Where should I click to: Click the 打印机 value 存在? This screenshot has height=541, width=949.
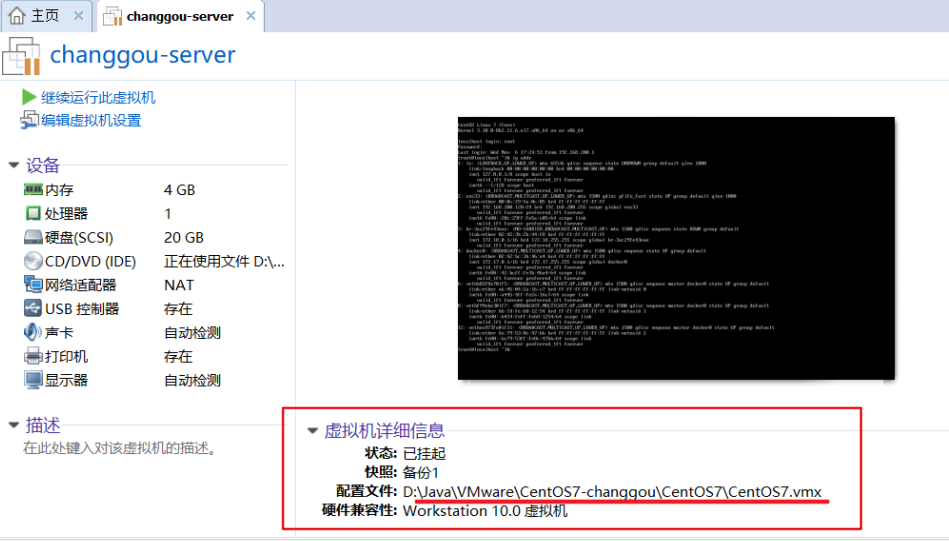click(x=178, y=356)
